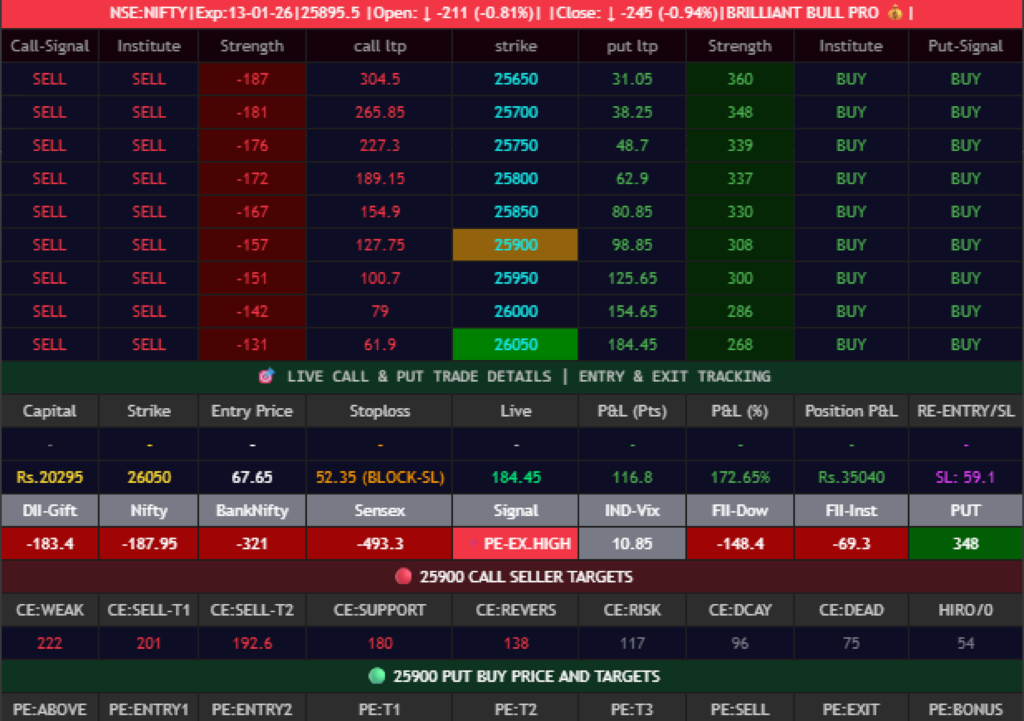The height and width of the screenshot is (721, 1024).
Task: Click the Position P&L Rs.35040 value
Action: pyautogui.click(x=851, y=478)
